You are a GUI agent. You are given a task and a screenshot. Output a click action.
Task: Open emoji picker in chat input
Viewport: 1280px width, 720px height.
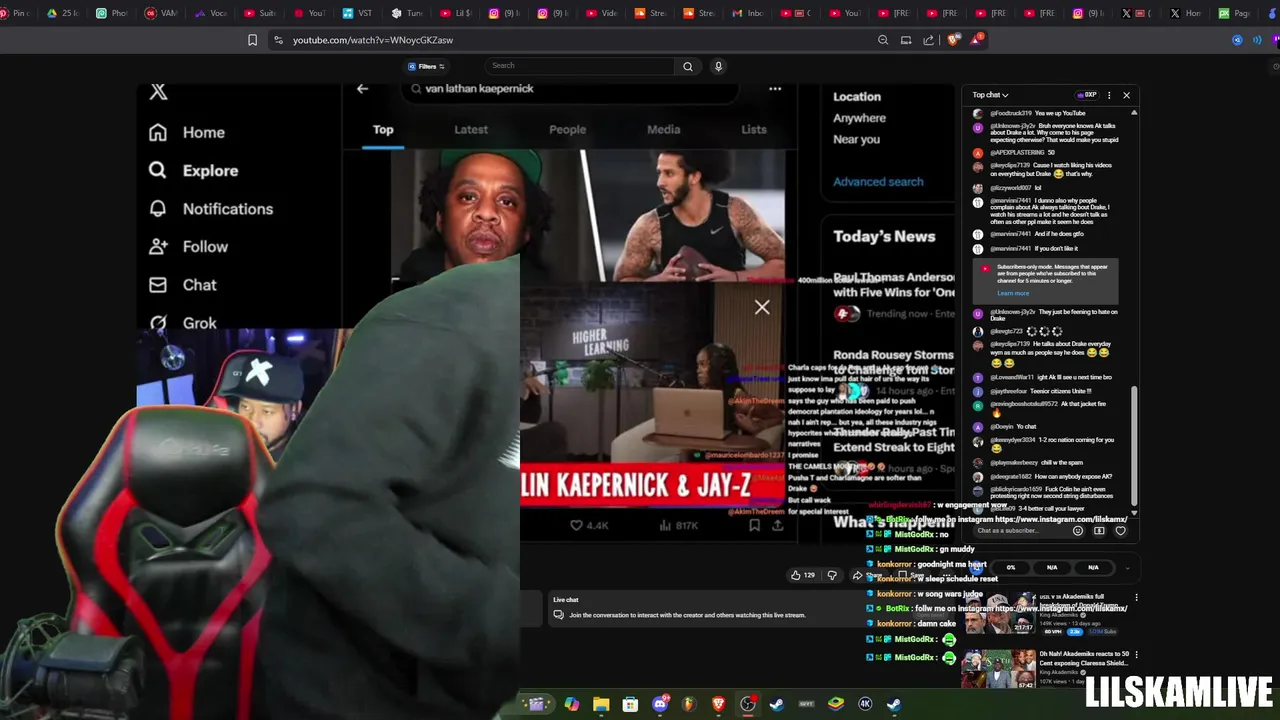pos(1077,531)
